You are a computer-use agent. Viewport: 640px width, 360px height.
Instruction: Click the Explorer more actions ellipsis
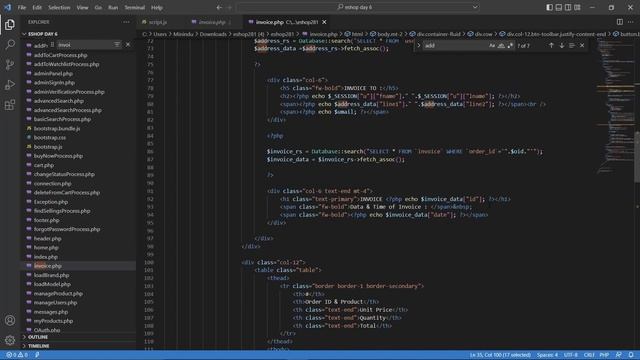click(x=126, y=22)
